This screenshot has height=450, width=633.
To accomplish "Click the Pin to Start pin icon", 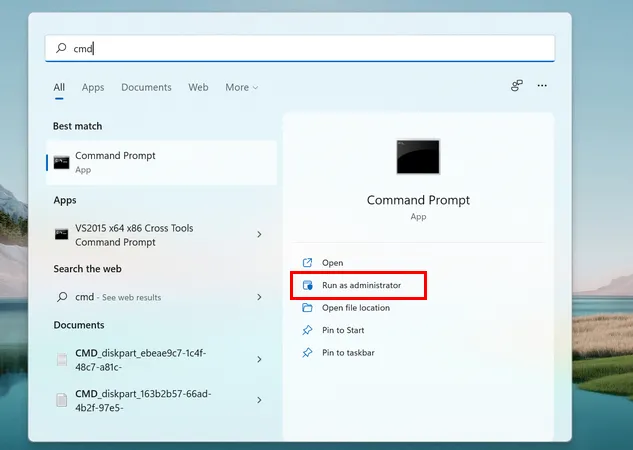I will (x=308, y=330).
